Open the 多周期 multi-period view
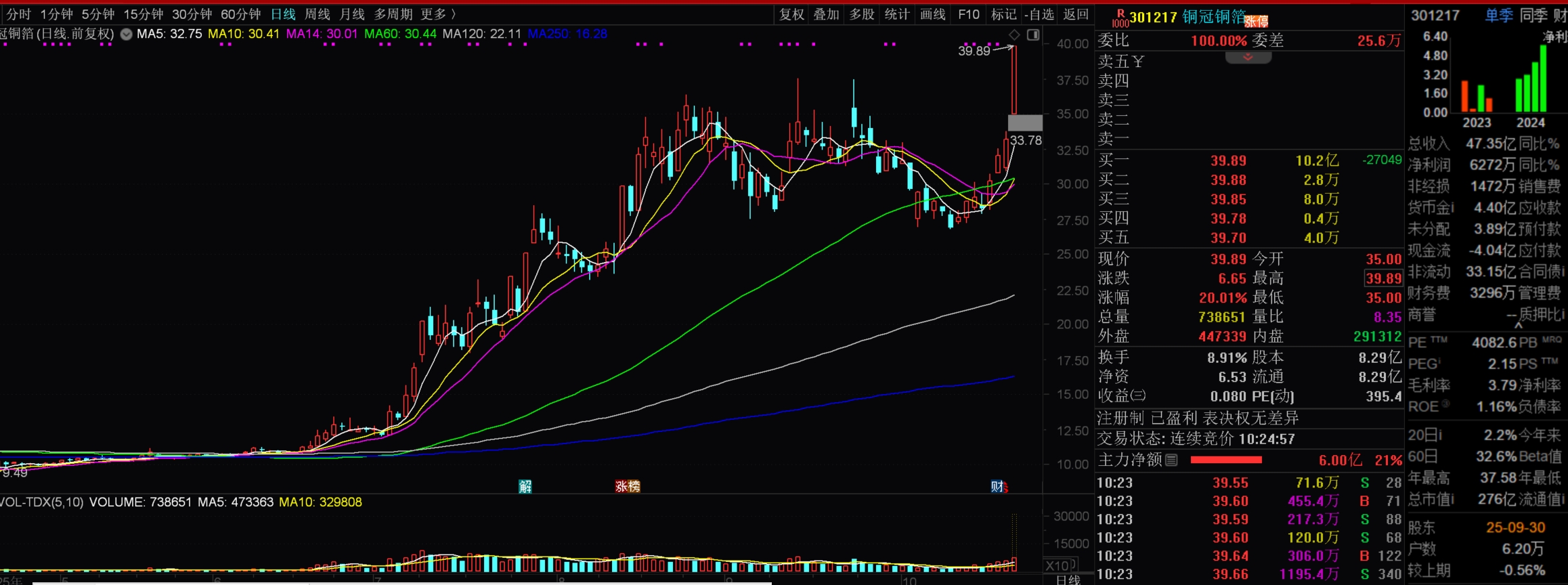 pos(393,14)
